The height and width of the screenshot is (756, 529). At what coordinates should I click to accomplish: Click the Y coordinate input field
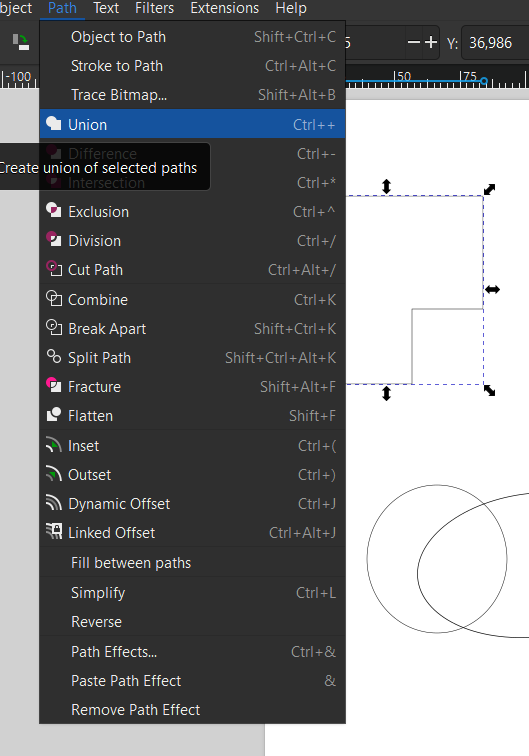pos(496,43)
